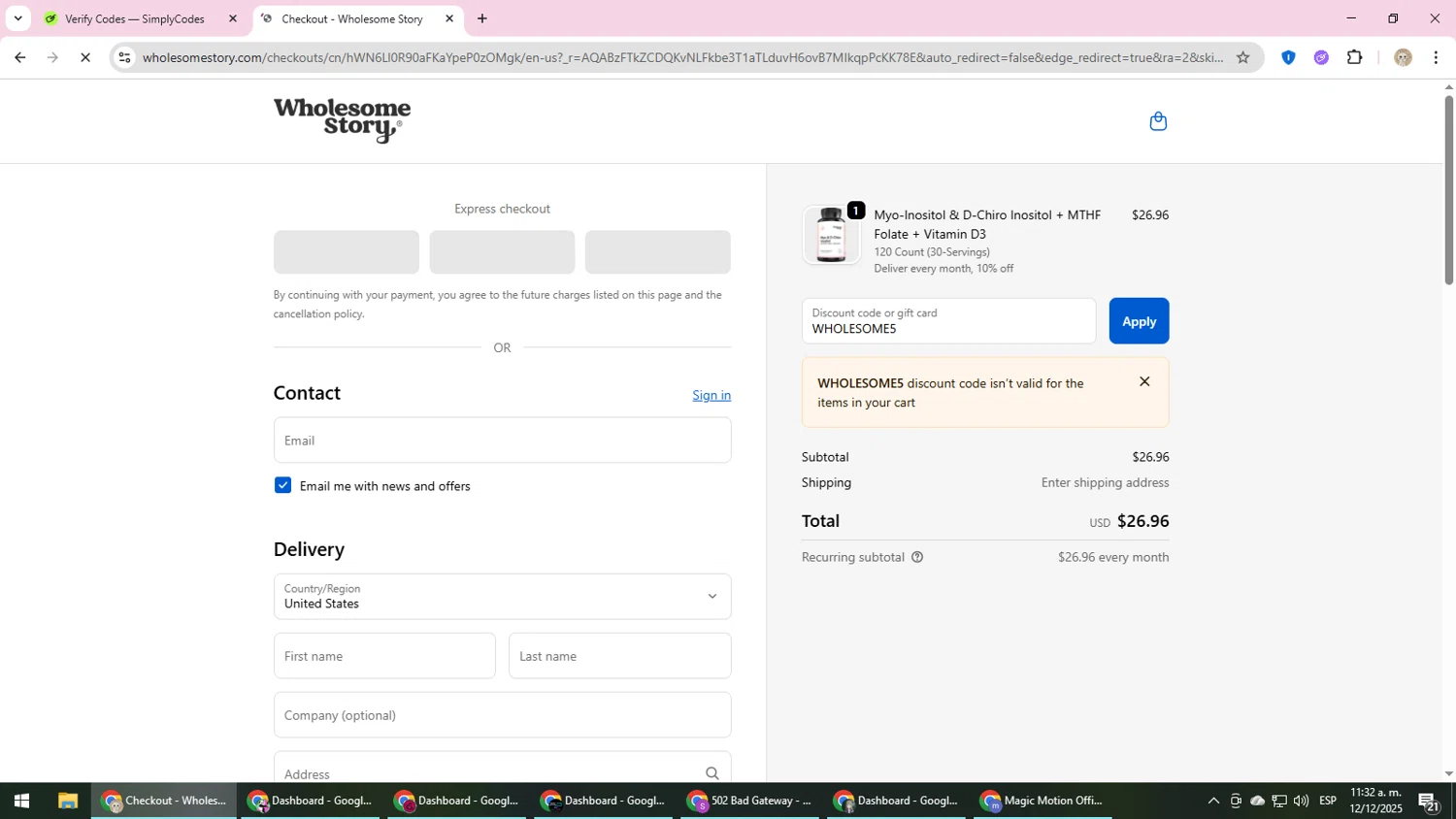Click the Wholesome Story logo
1456x819 pixels.
[342, 120]
